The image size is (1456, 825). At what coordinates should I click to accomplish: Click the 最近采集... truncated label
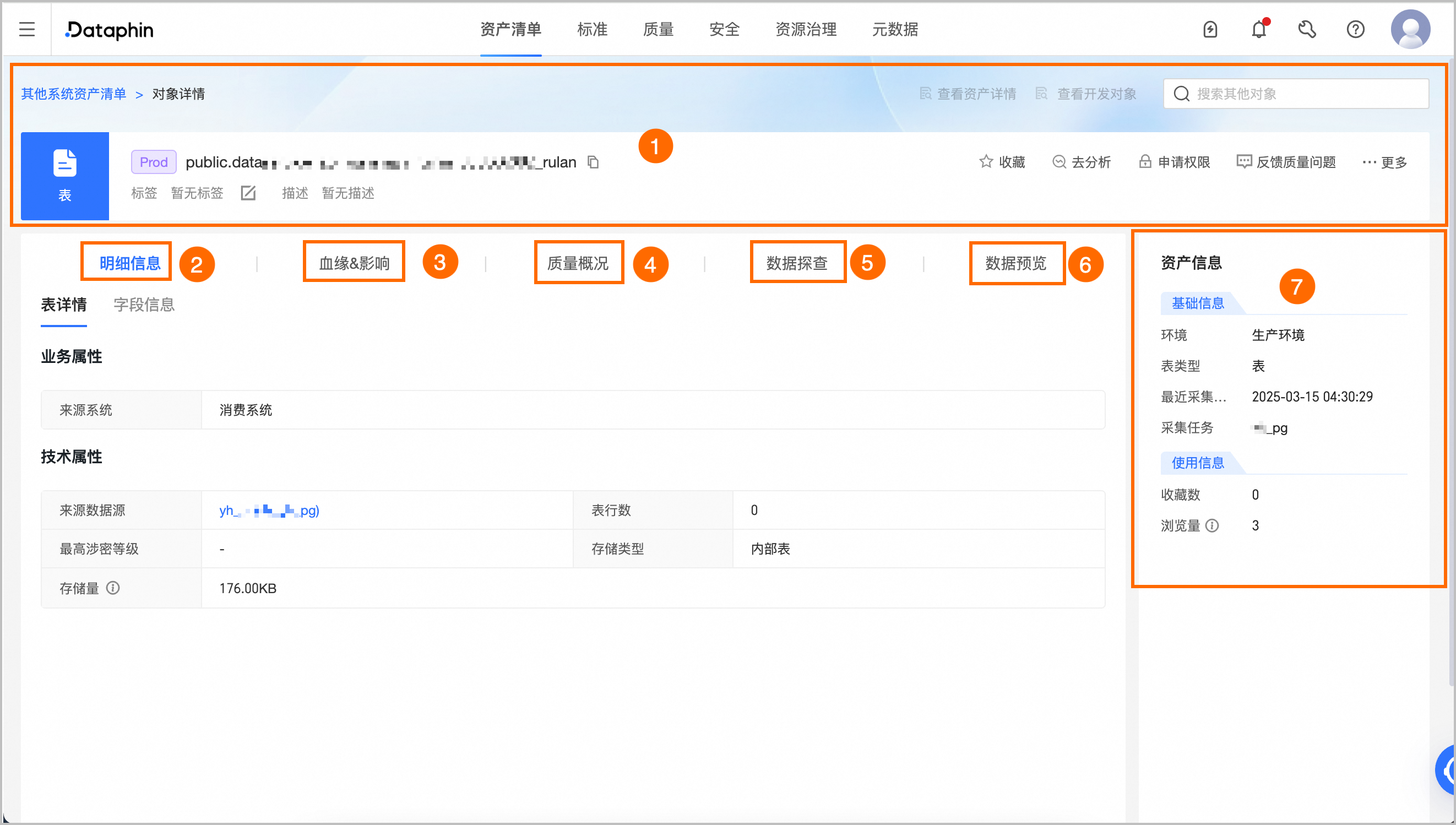1194,397
